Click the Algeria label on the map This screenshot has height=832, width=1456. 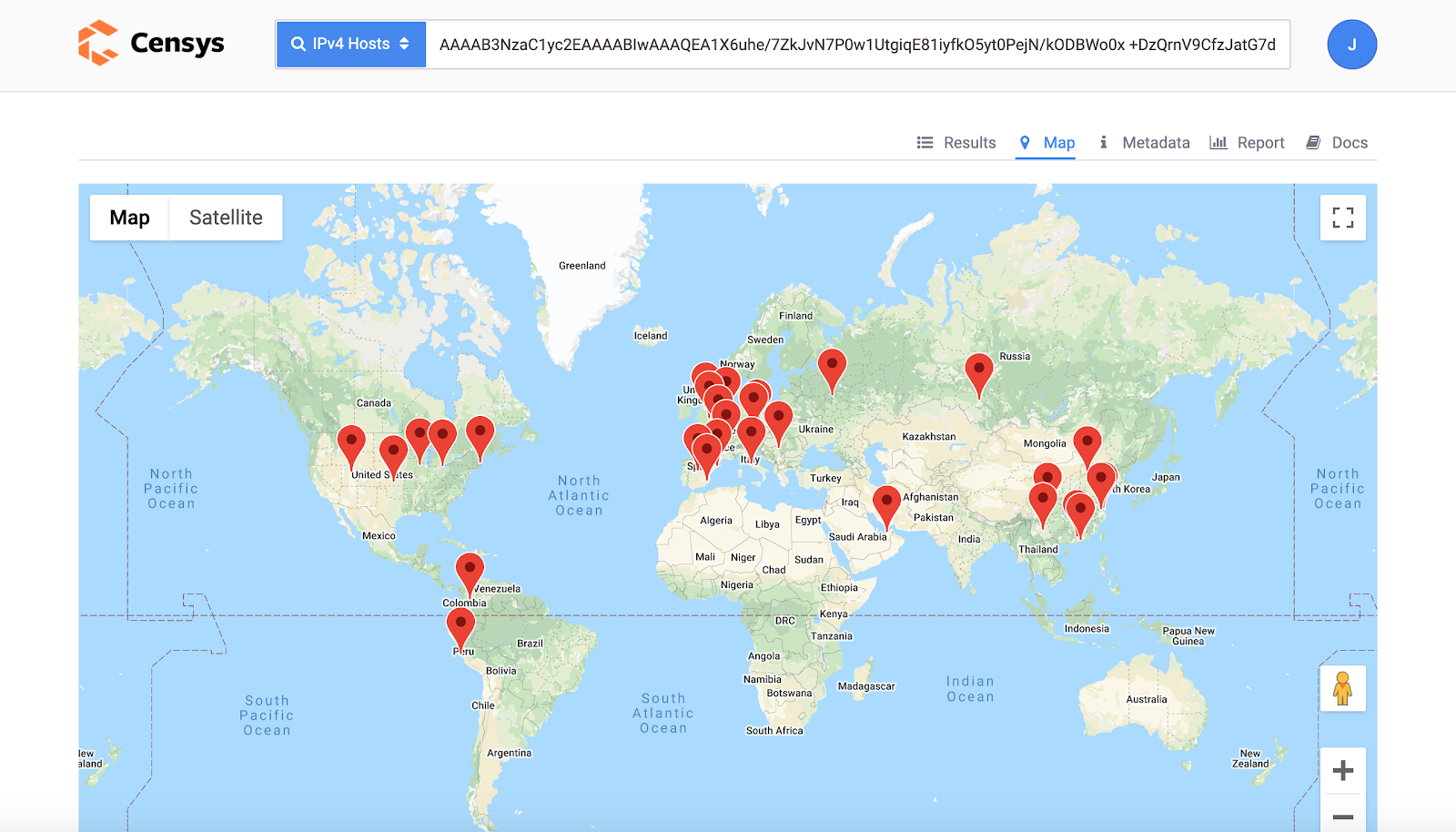(x=716, y=521)
